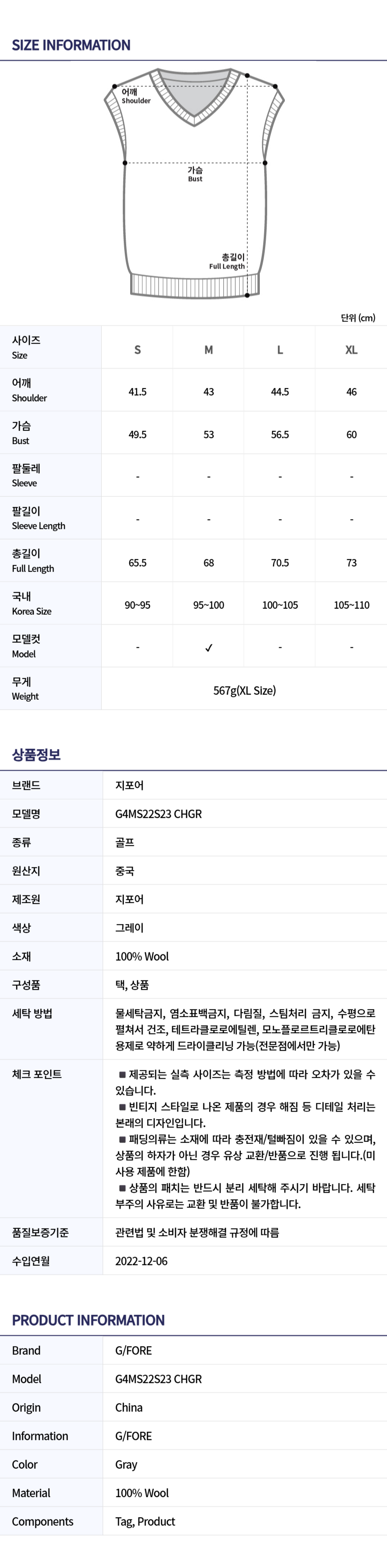
Task: Select the XL size column header
Action: [351, 349]
